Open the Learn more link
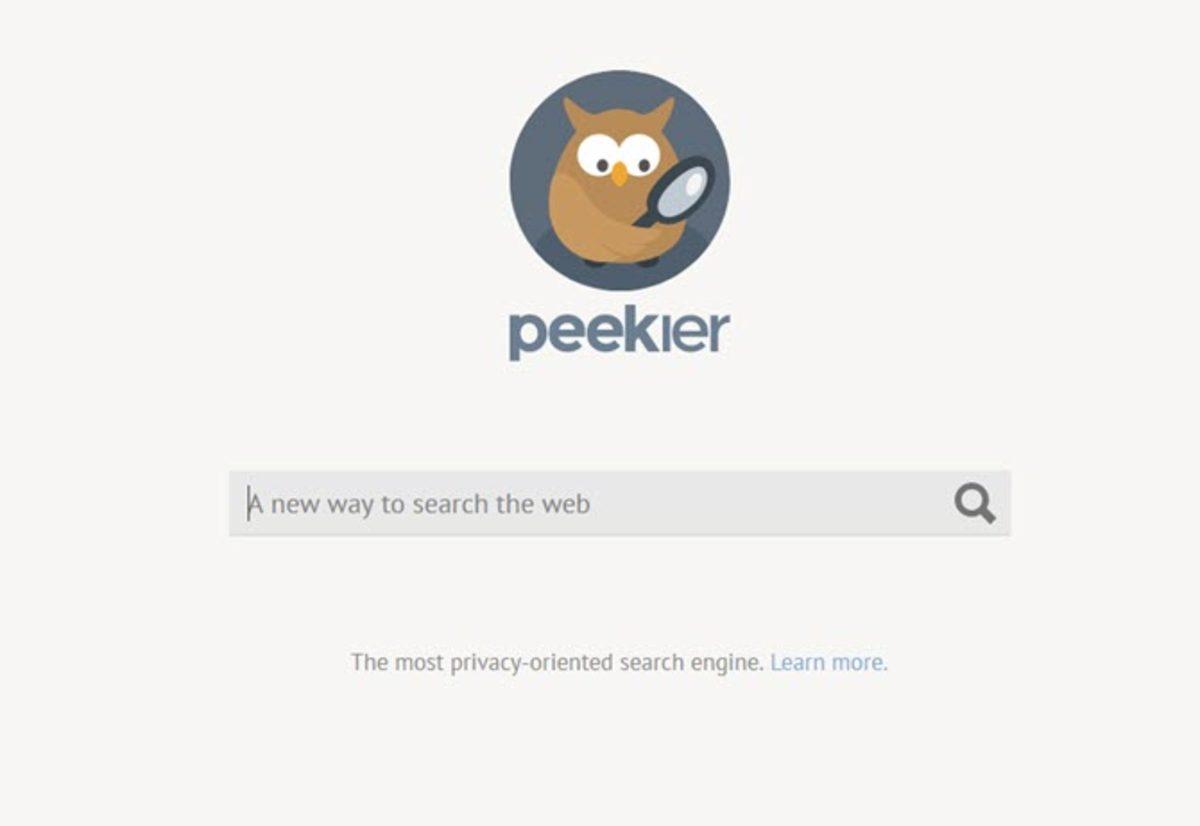The width and height of the screenshot is (1200, 826). tap(828, 662)
